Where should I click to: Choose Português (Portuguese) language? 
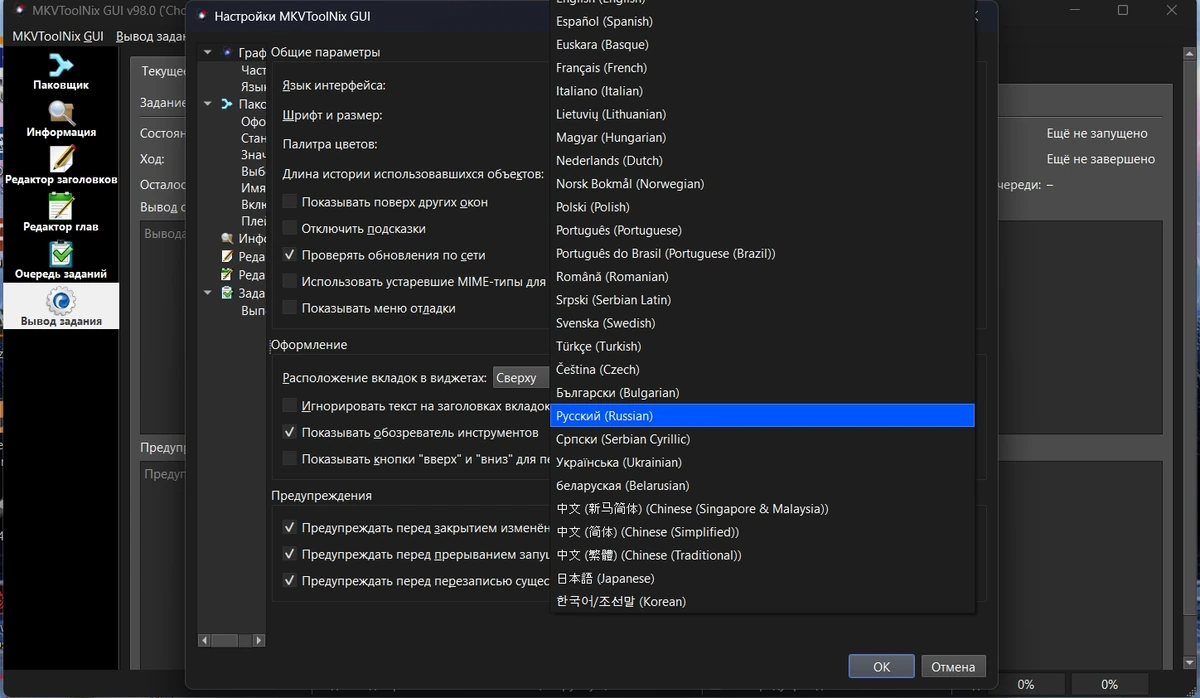pos(762,230)
